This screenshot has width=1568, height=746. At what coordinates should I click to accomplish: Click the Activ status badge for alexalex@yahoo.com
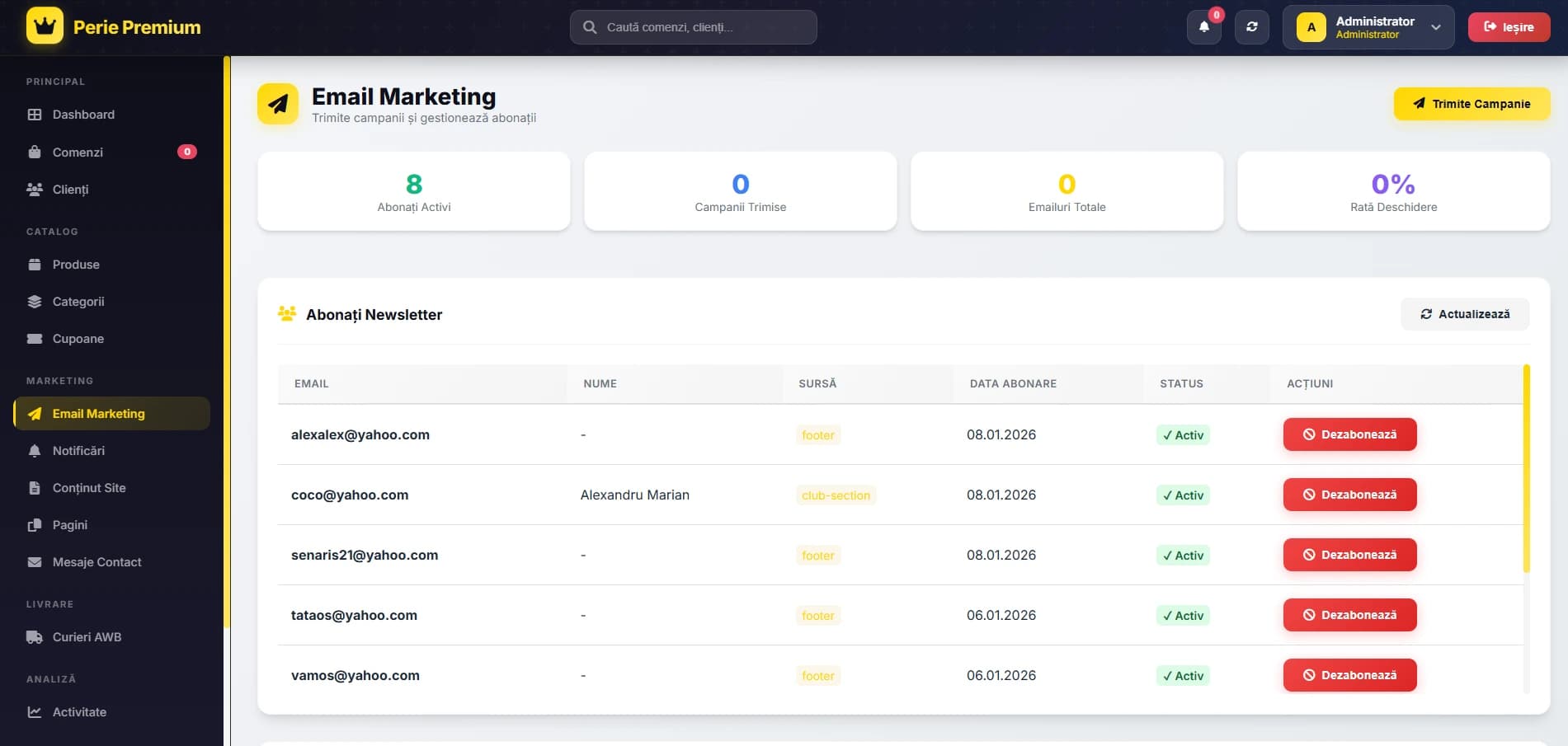click(x=1183, y=434)
